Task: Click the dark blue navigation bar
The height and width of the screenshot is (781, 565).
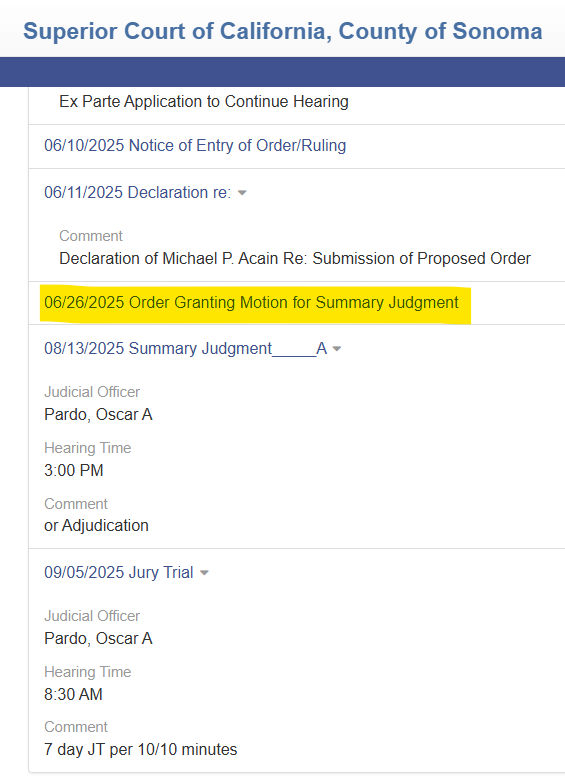Action: click(x=282, y=72)
